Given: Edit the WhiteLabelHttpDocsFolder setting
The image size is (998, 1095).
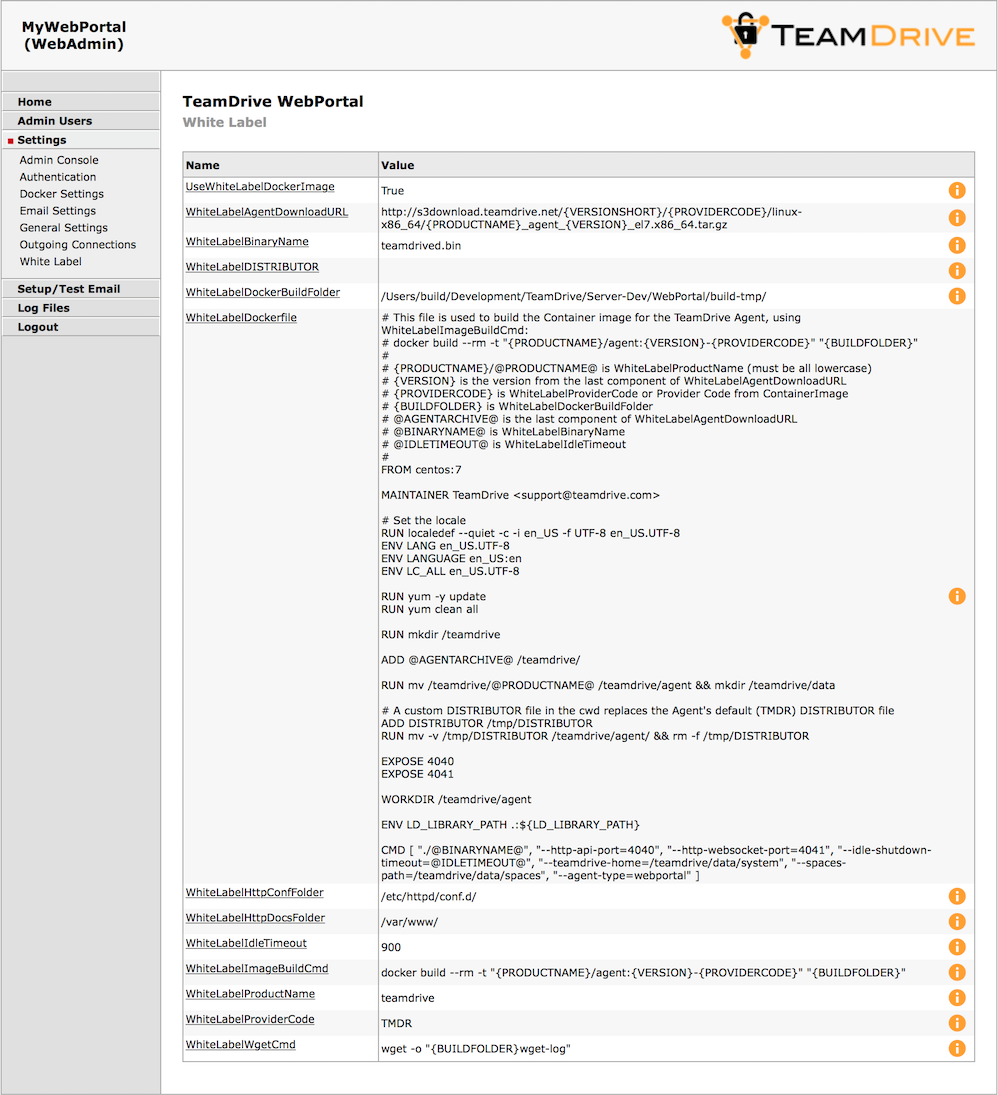Looking at the screenshot, I should (x=255, y=918).
